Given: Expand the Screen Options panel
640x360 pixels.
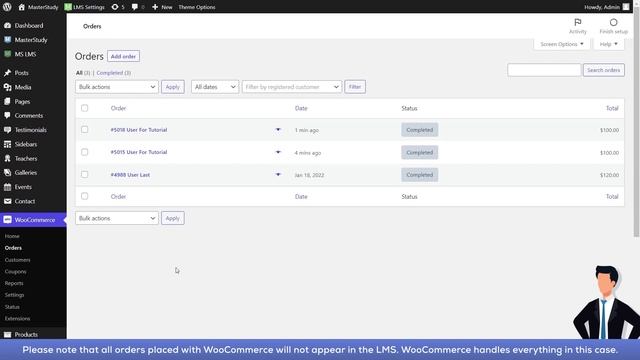Looking at the screenshot, I should tap(562, 44).
